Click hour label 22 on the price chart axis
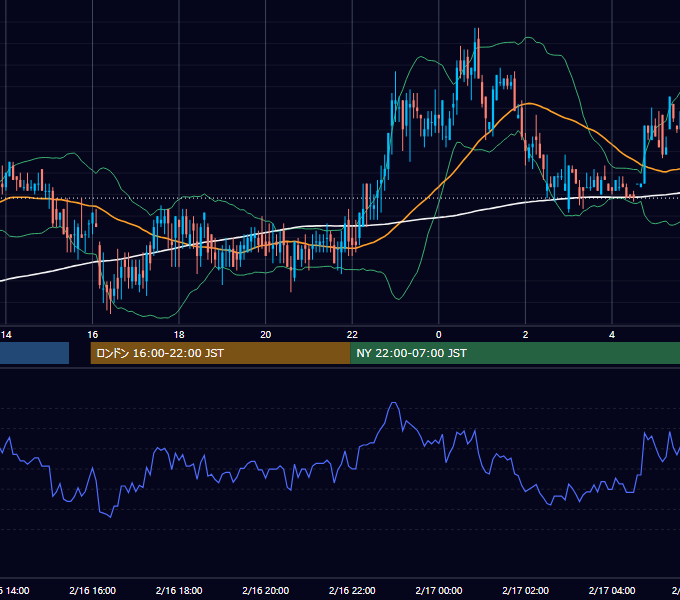Viewport: 680px width, 600px height. pyautogui.click(x=352, y=334)
